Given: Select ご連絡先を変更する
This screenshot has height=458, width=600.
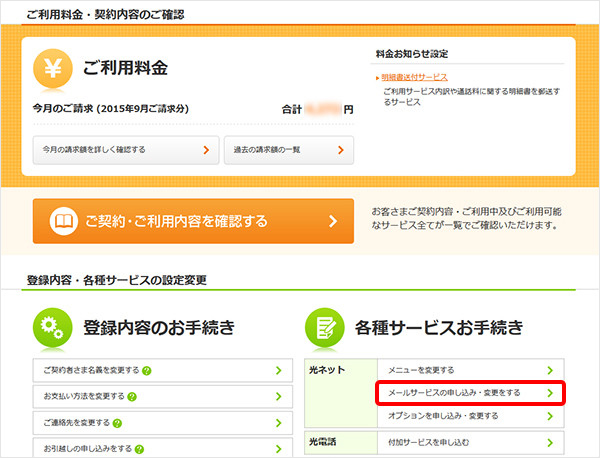Looking at the screenshot, I should (163, 423).
